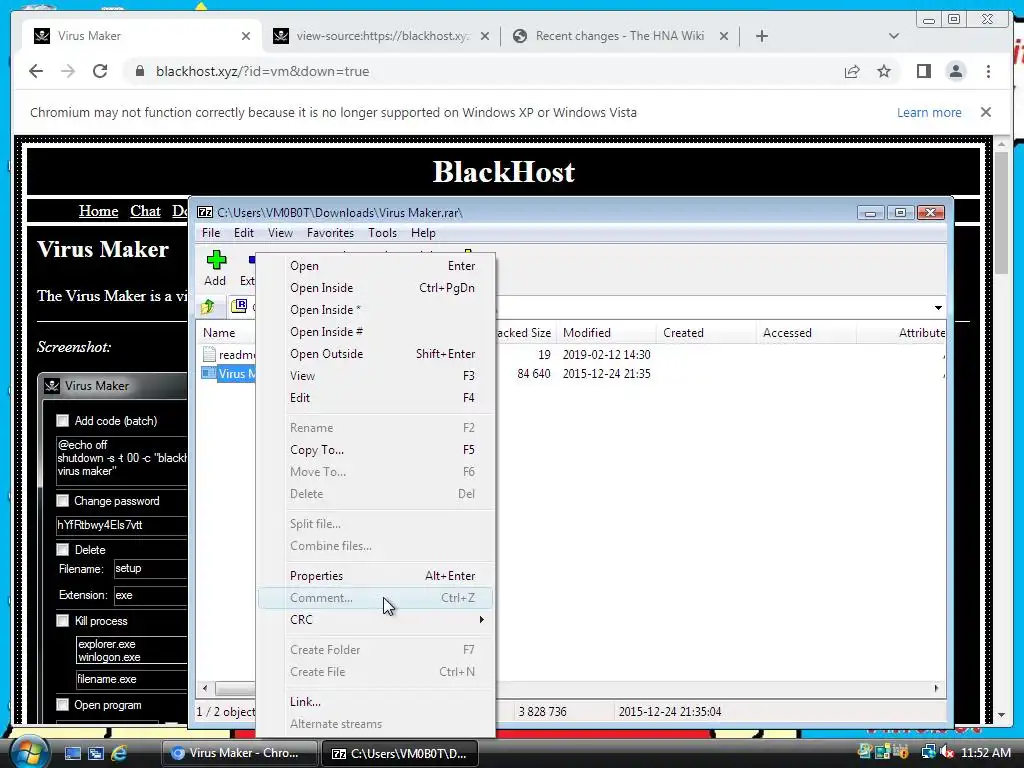Click the muted volume tray icon
The height and width of the screenshot is (768, 1024).
click(x=948, y=752)
